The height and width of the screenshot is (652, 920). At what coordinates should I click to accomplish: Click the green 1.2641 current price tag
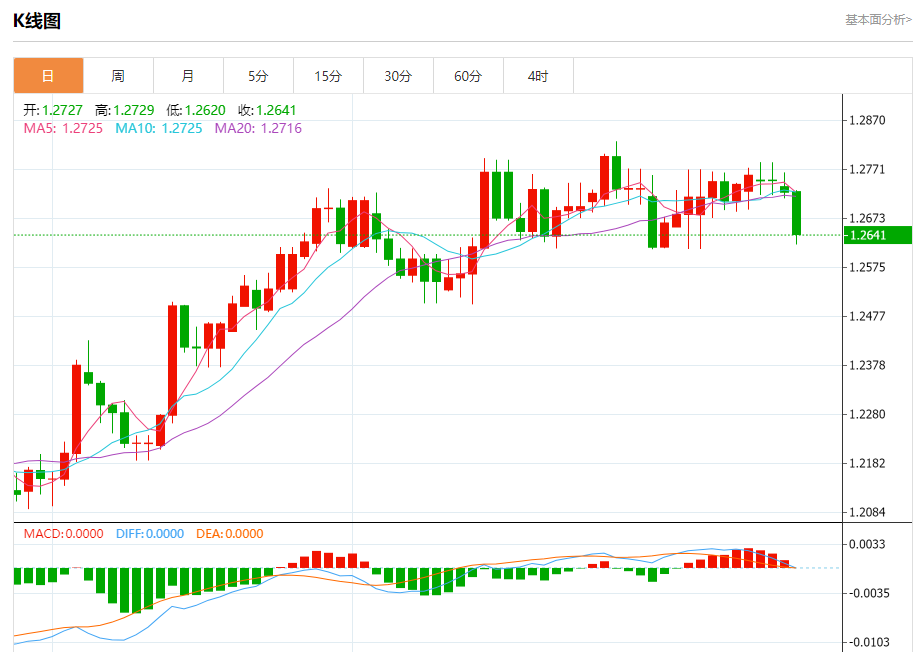point(878,235)
